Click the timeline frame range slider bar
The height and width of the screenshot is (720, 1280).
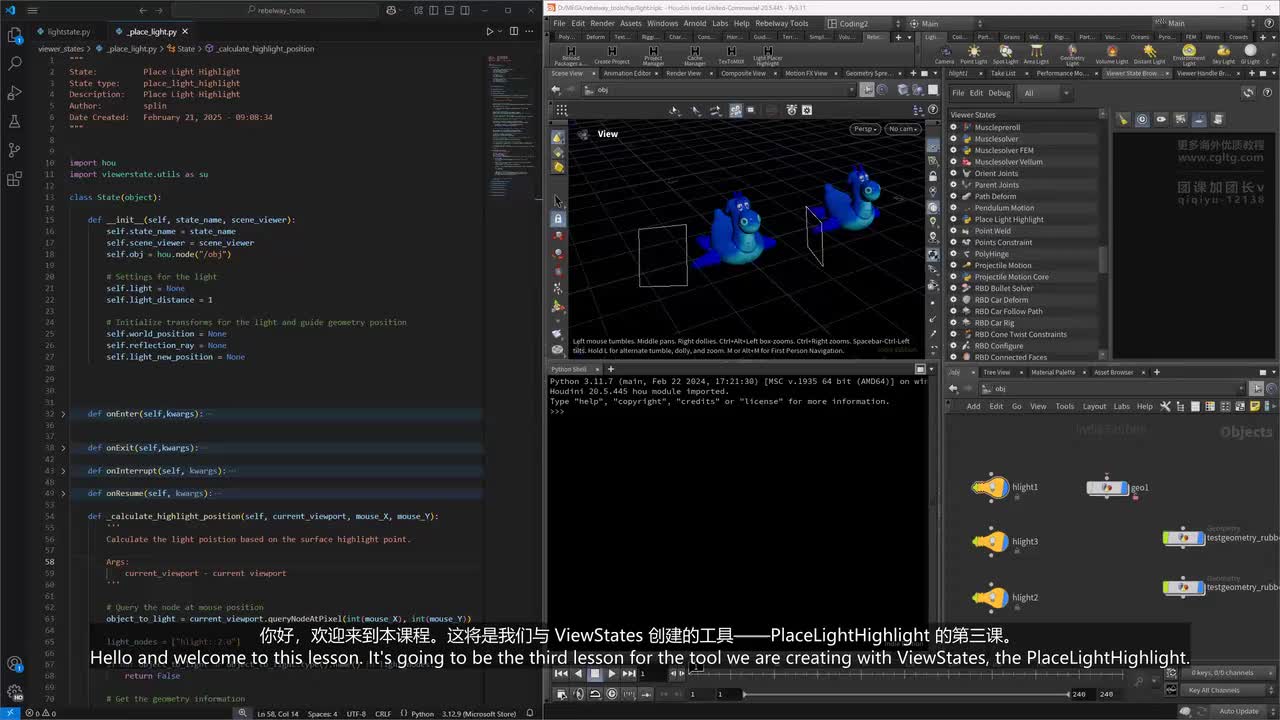pos(905,694)
